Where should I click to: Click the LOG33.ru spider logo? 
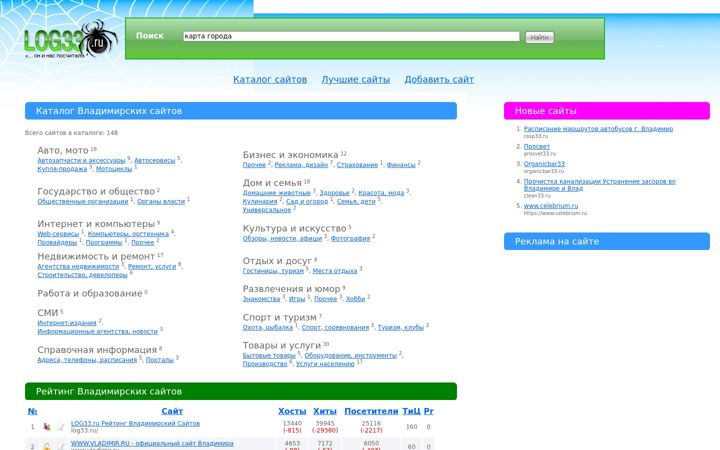70,40
